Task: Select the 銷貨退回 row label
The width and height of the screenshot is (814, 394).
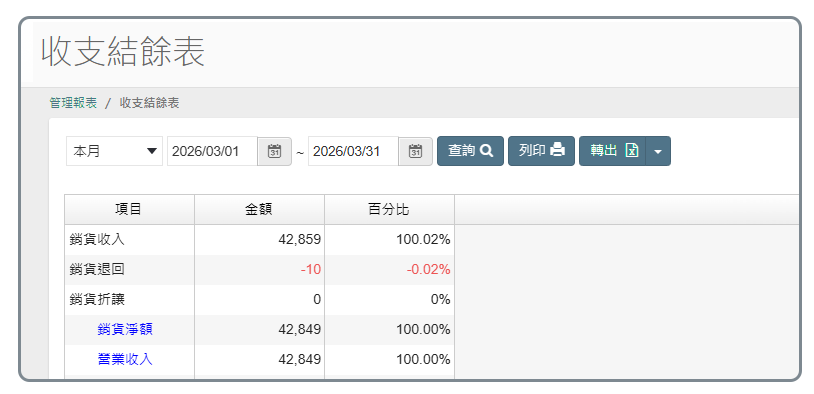Action: (97, 269)
